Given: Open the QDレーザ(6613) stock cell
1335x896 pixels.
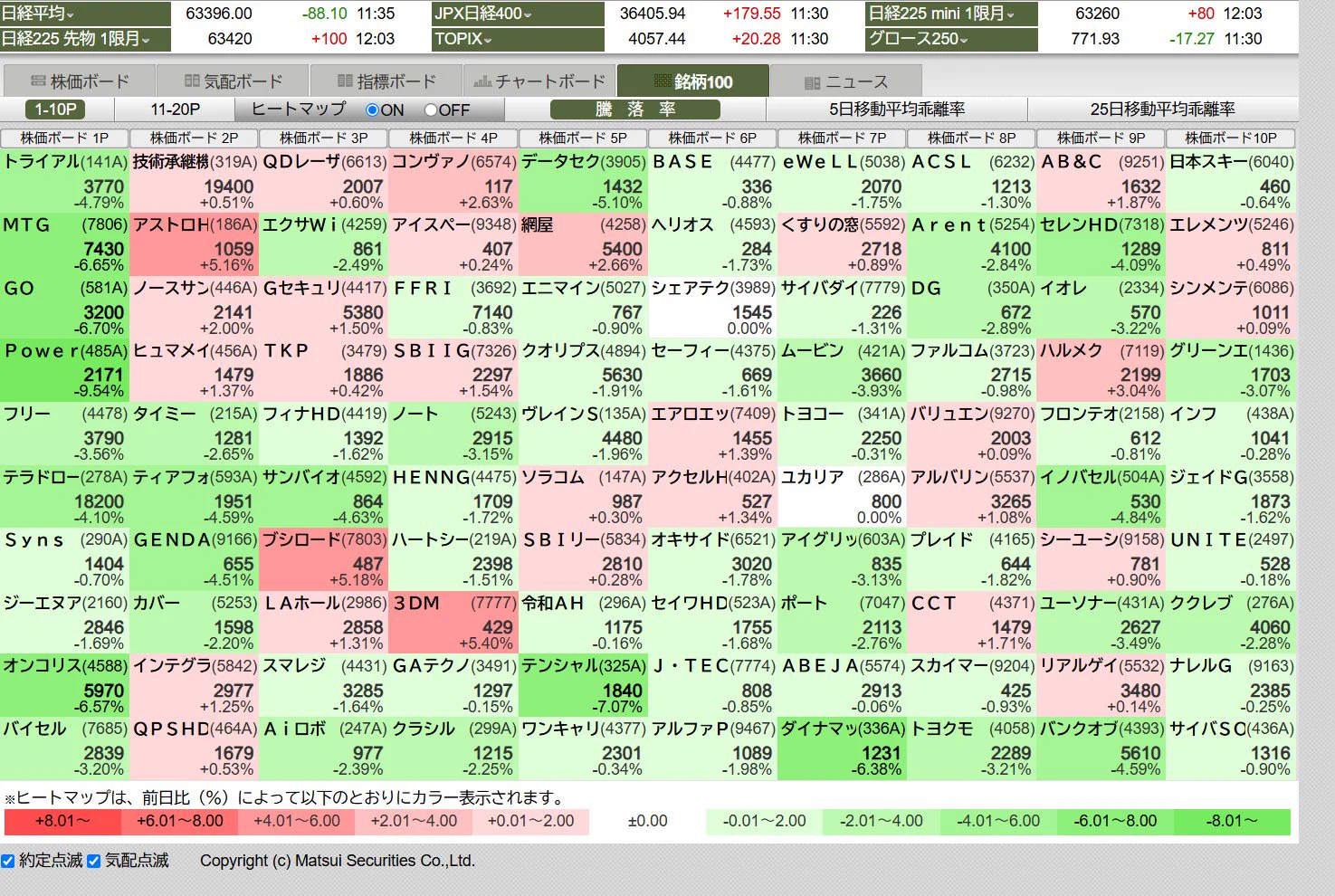Looking at the screenshot, I should pyautogui.click(x=323, y=181).
